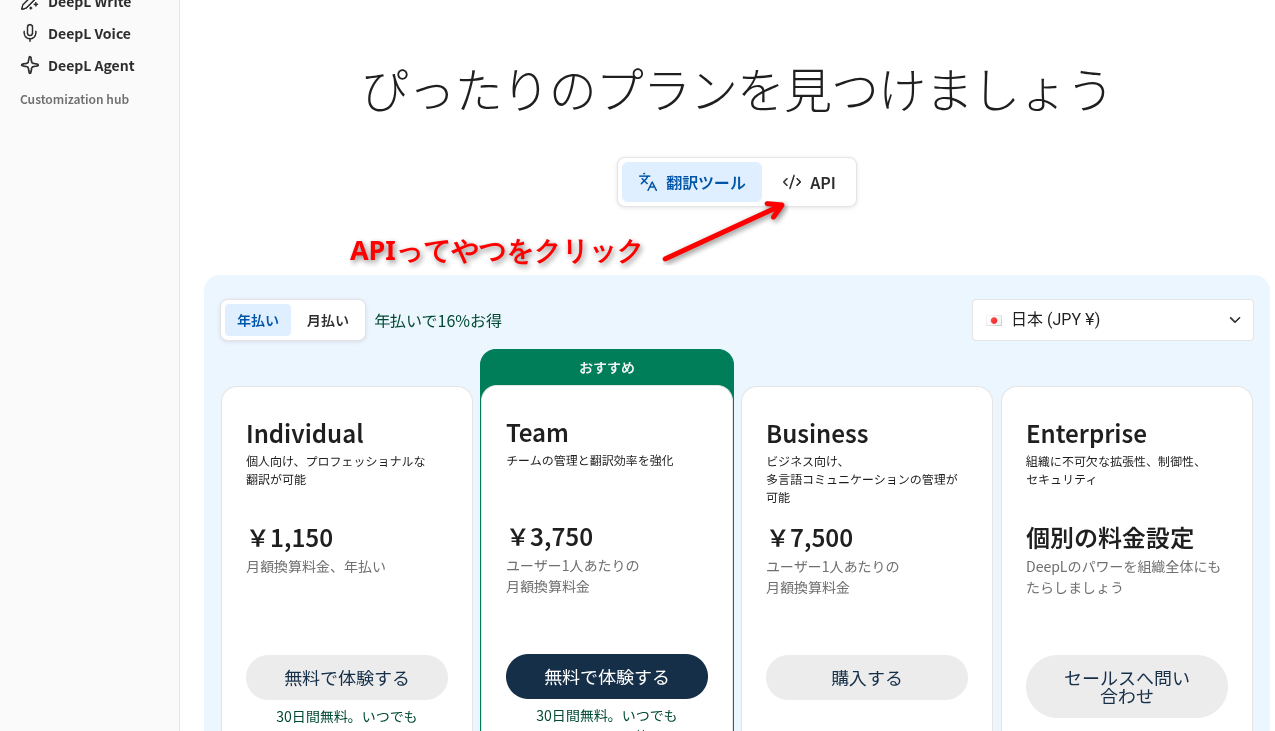This screenshot has width=1275, height=731.
Task: Open the 日本 (JPY ¥) currency dropdown
Action: tap(1111, 320)
